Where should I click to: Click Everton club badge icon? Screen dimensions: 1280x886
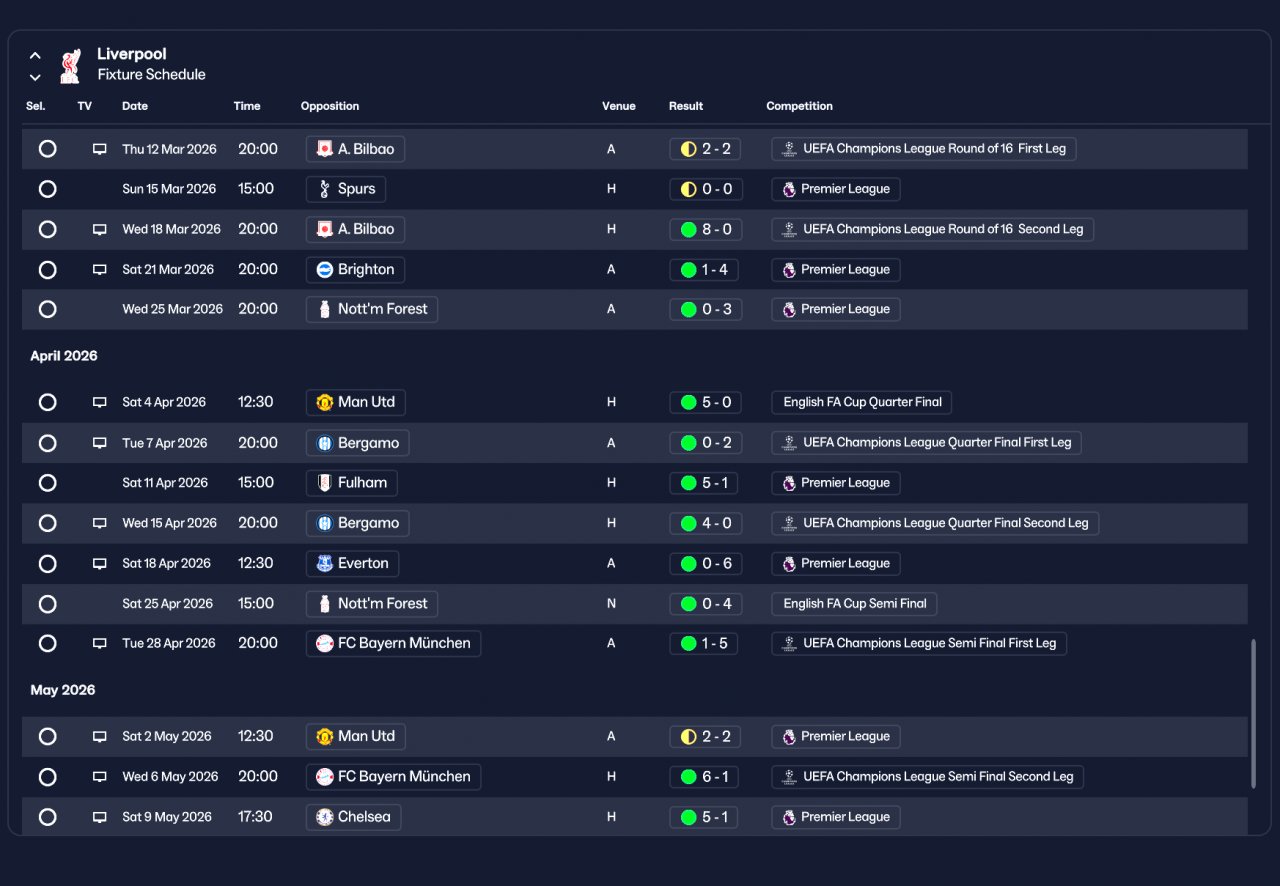[324, 563]
